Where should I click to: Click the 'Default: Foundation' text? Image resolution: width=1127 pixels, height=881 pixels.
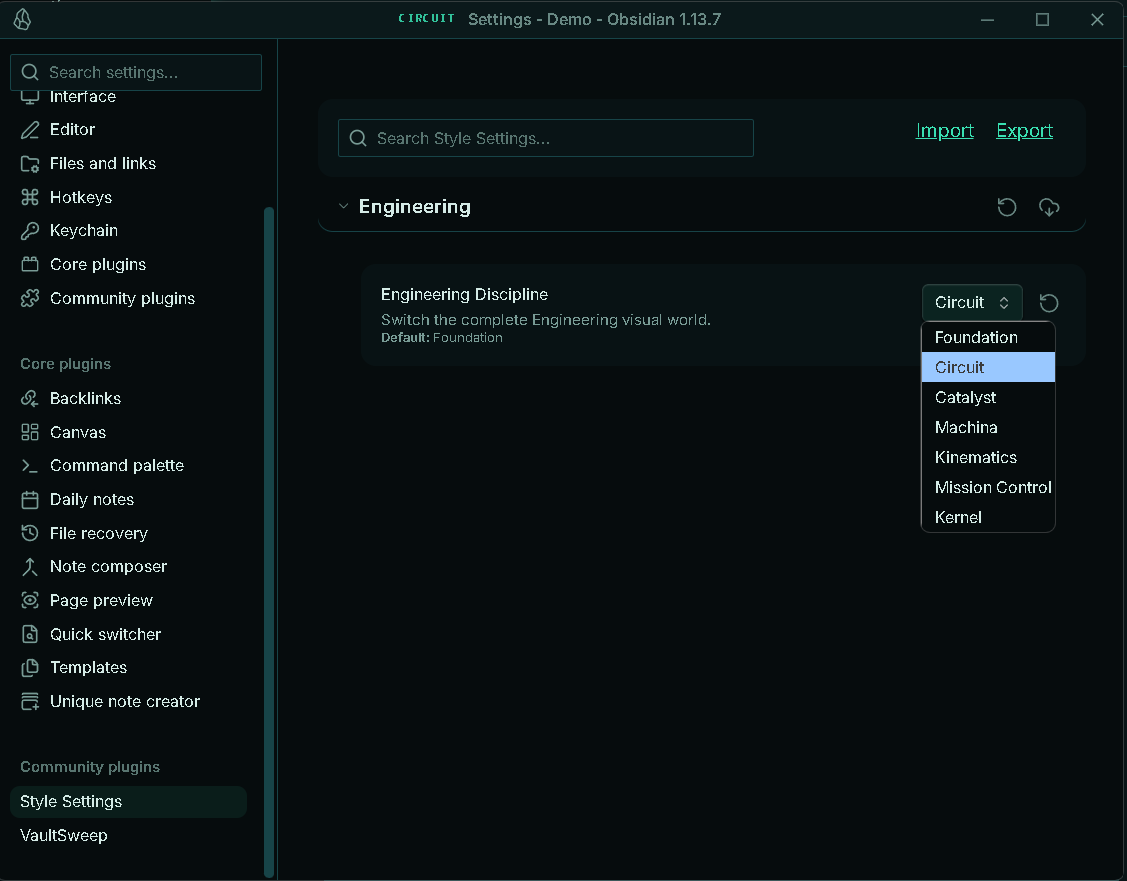point(441,338)
